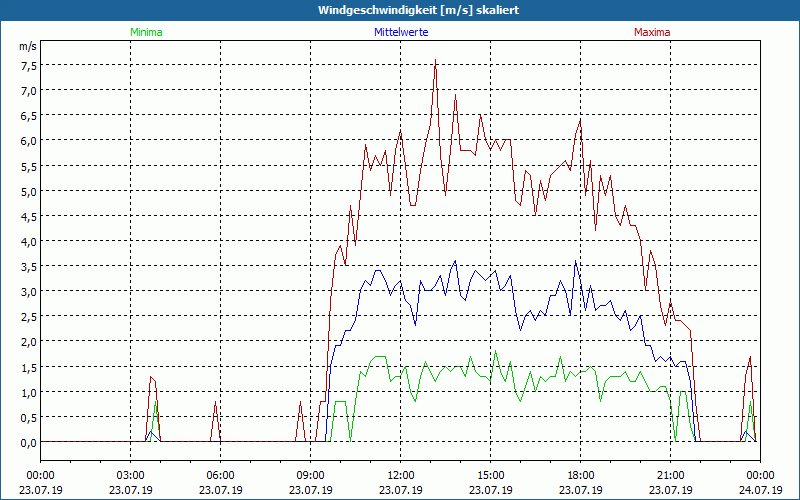The width and height of the screenshot is (800, 500).
Task: Click the "4,0" y-axis tick label
Action: (28, 241)
